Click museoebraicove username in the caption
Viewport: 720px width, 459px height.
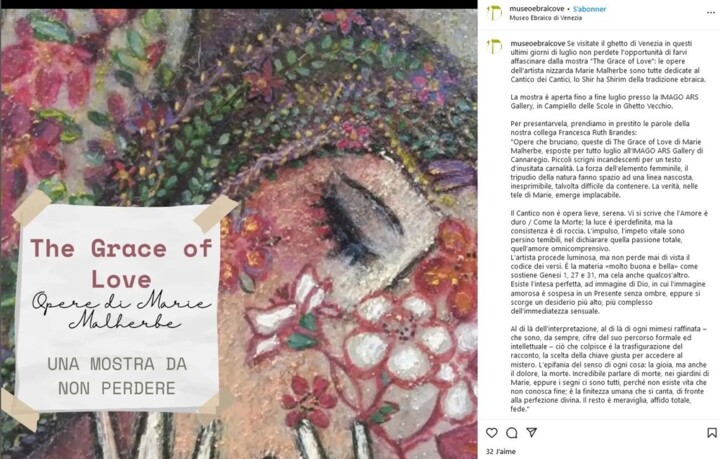[538, 43]
